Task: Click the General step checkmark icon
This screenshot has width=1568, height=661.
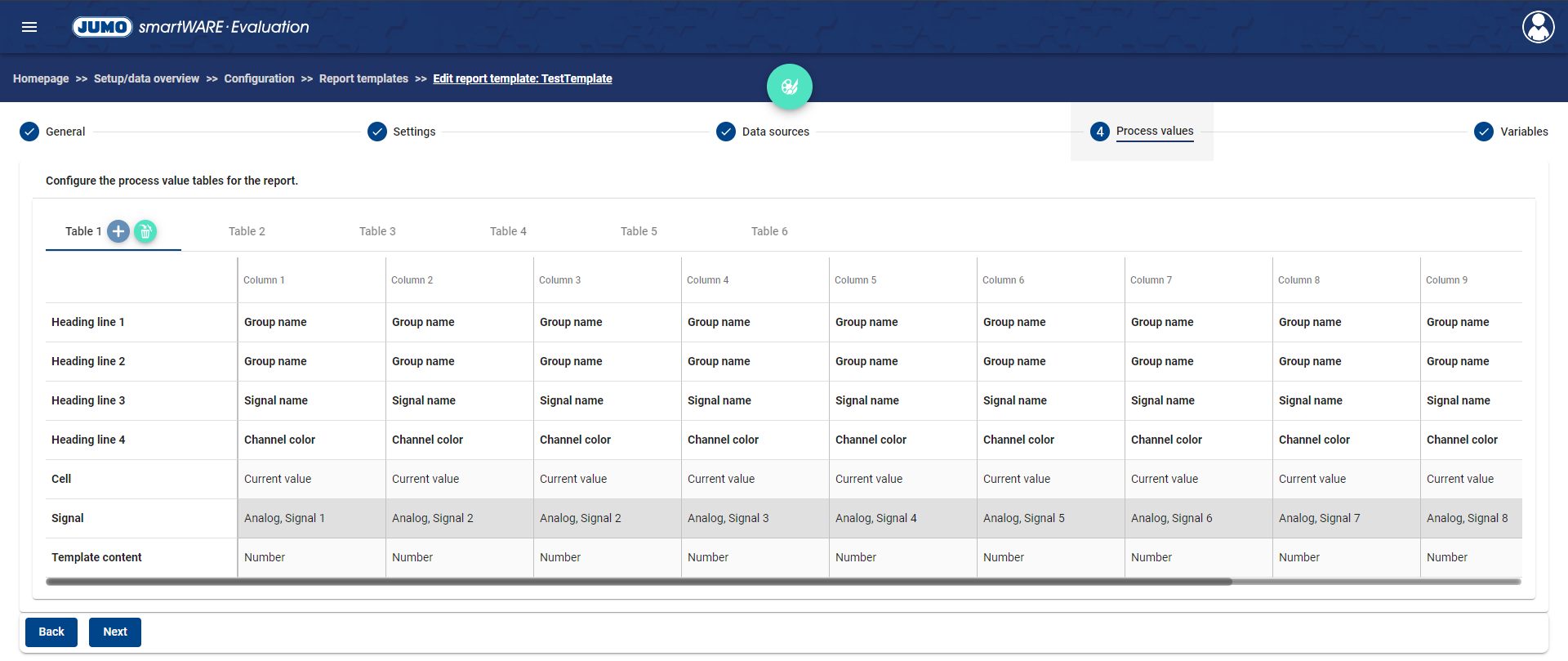Action: point(29,132)
